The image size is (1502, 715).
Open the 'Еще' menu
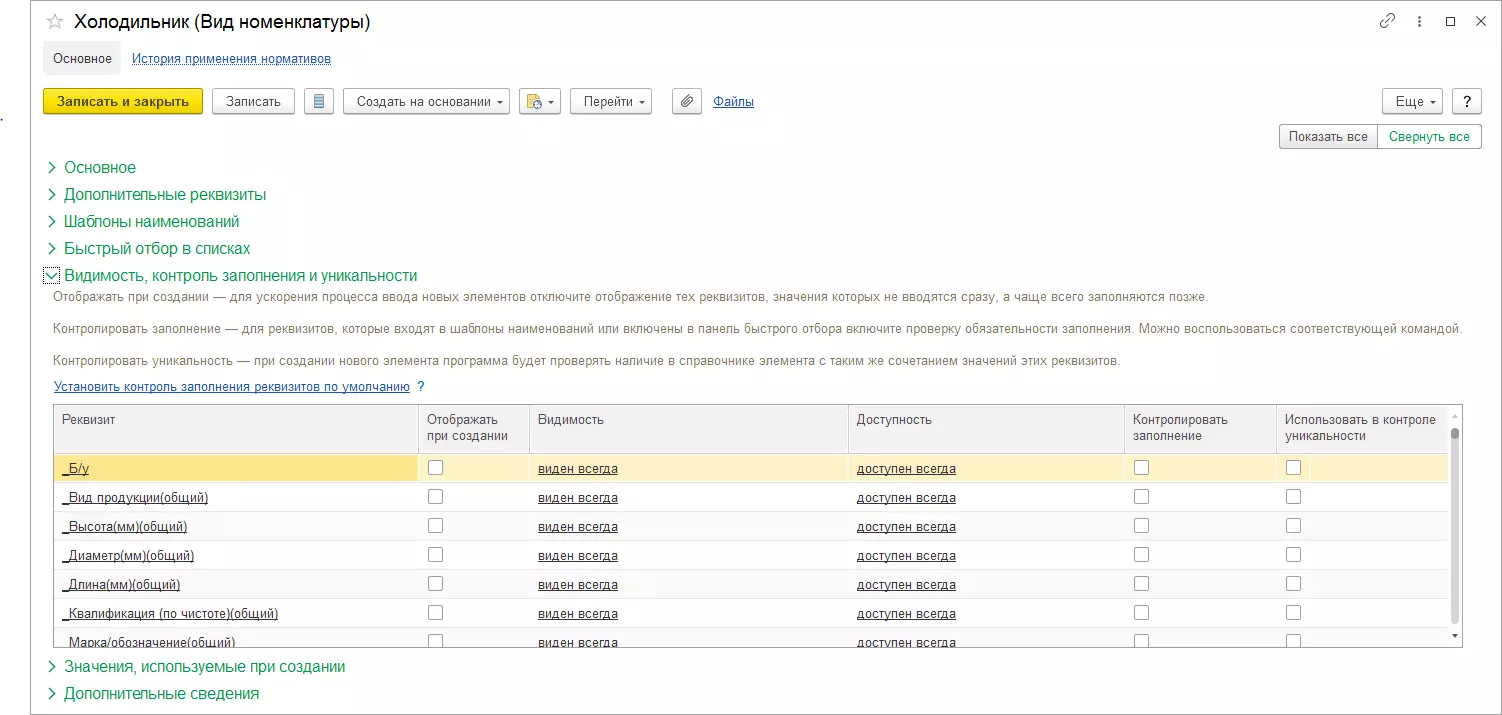[1412, 101]
